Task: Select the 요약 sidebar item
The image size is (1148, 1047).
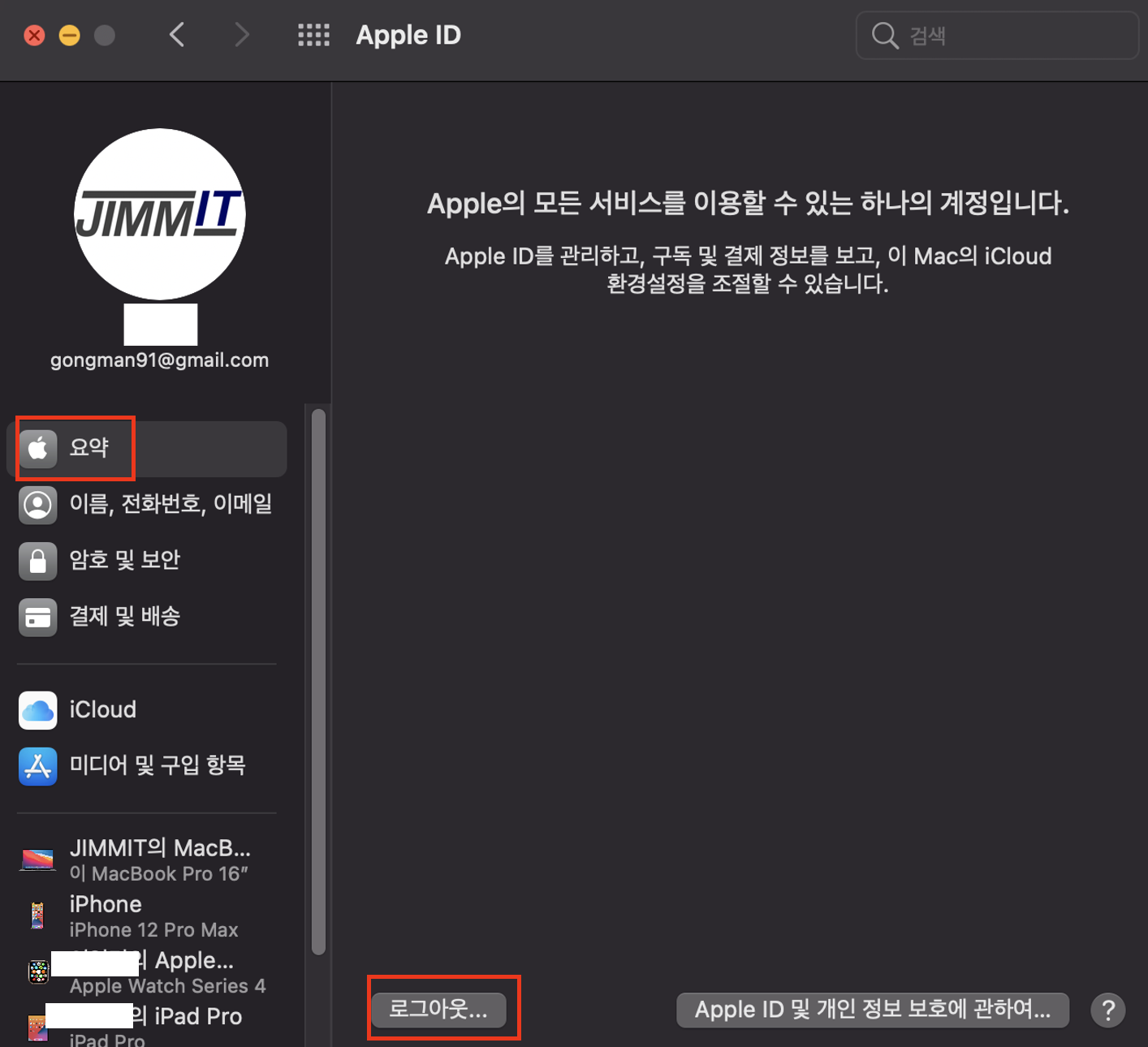Action: coord(148,449)
